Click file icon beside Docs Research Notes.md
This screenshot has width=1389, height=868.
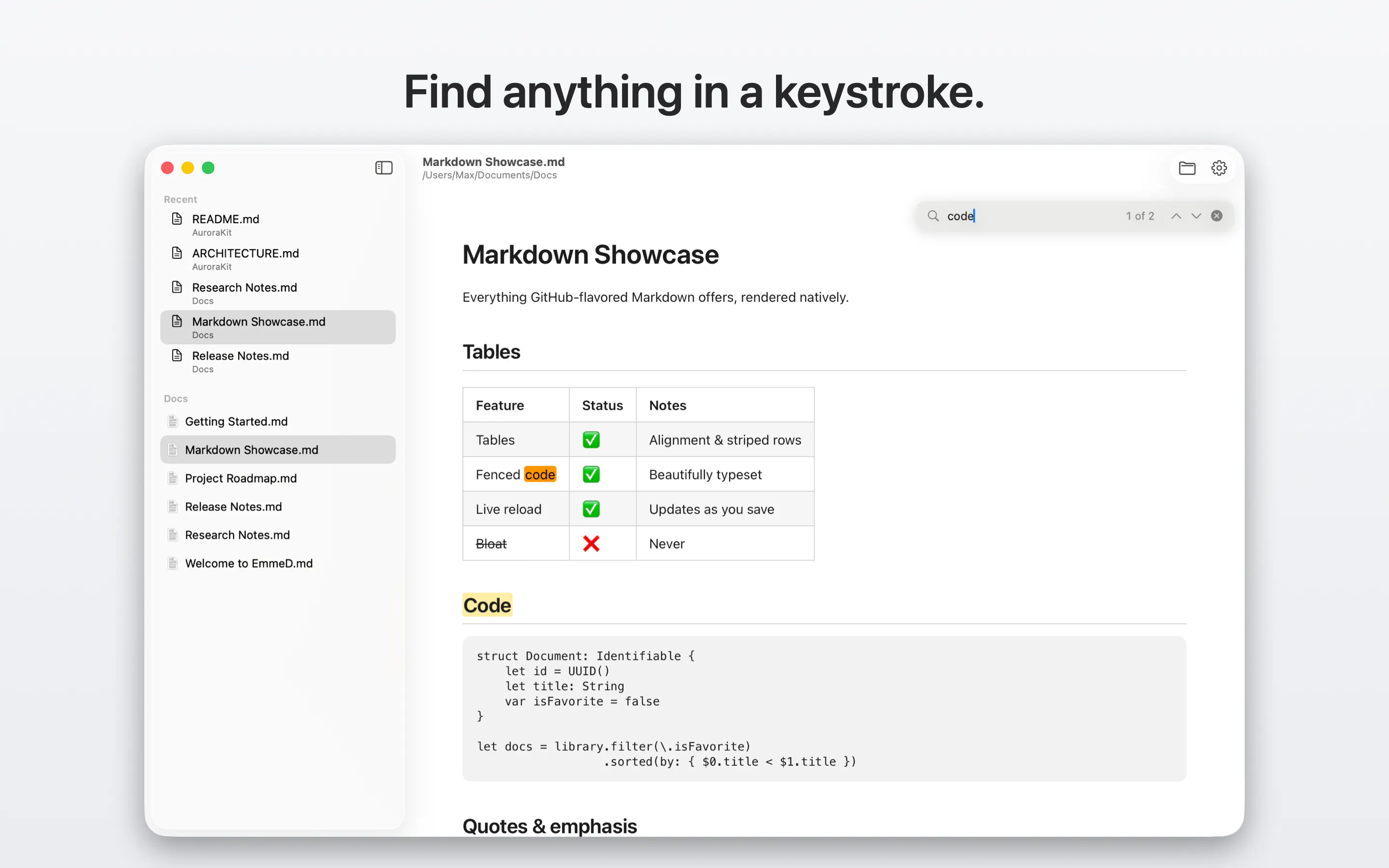click(x=172, y=535)
